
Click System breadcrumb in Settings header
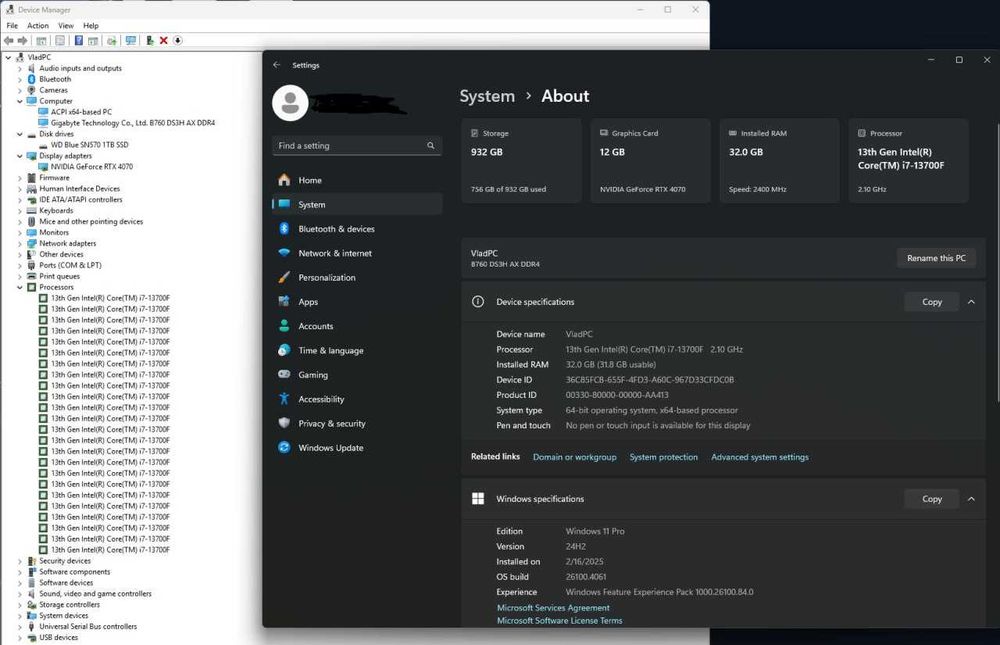[x=487, y=96]
